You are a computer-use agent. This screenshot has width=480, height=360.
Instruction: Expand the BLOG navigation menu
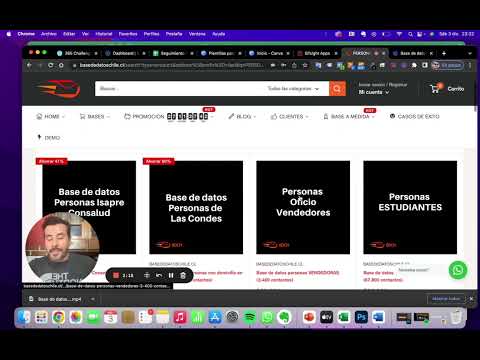tap(242, 116)
